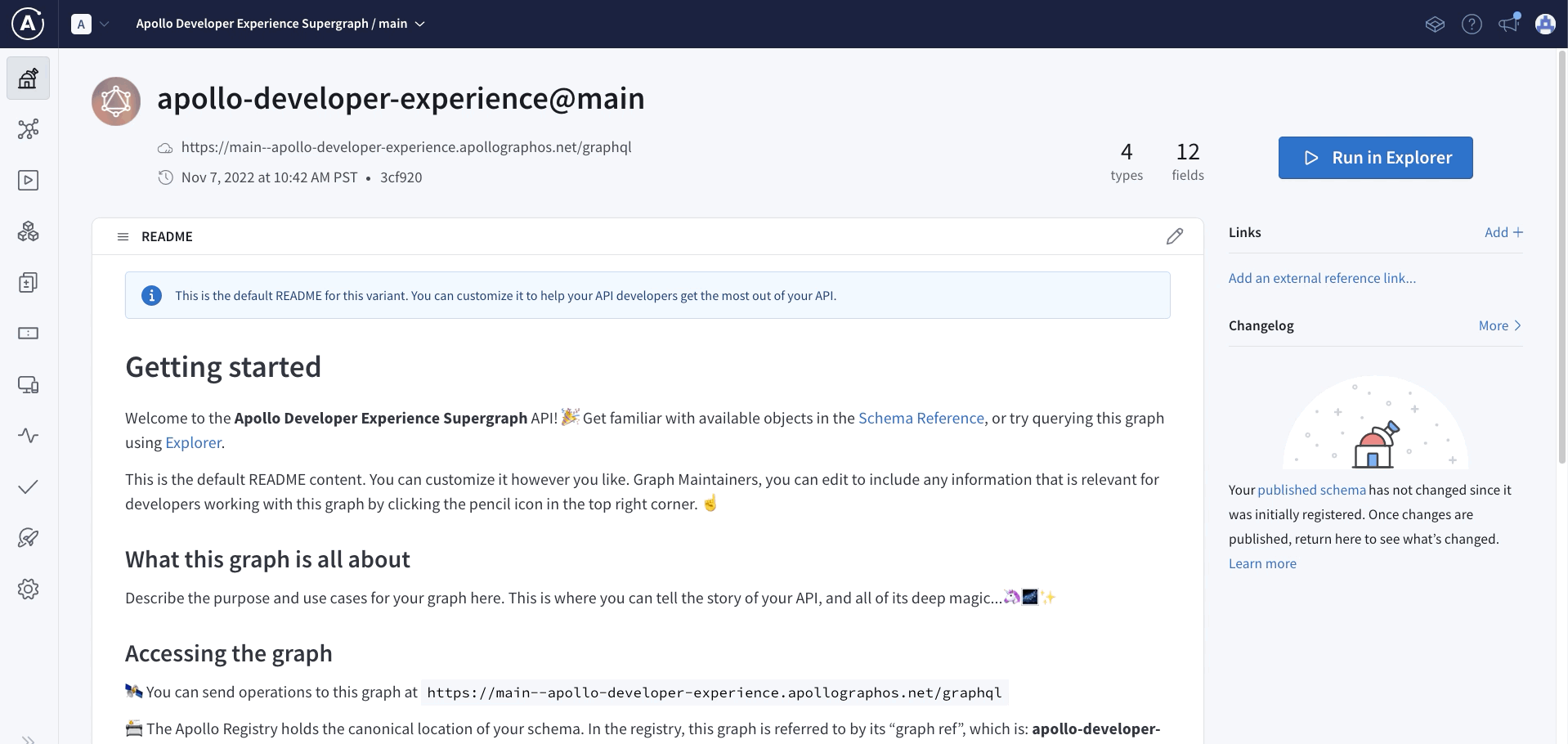Open the organization switcher labeled A
The height and width of the screenshot is (744, 1568).
tap(81, 24)
